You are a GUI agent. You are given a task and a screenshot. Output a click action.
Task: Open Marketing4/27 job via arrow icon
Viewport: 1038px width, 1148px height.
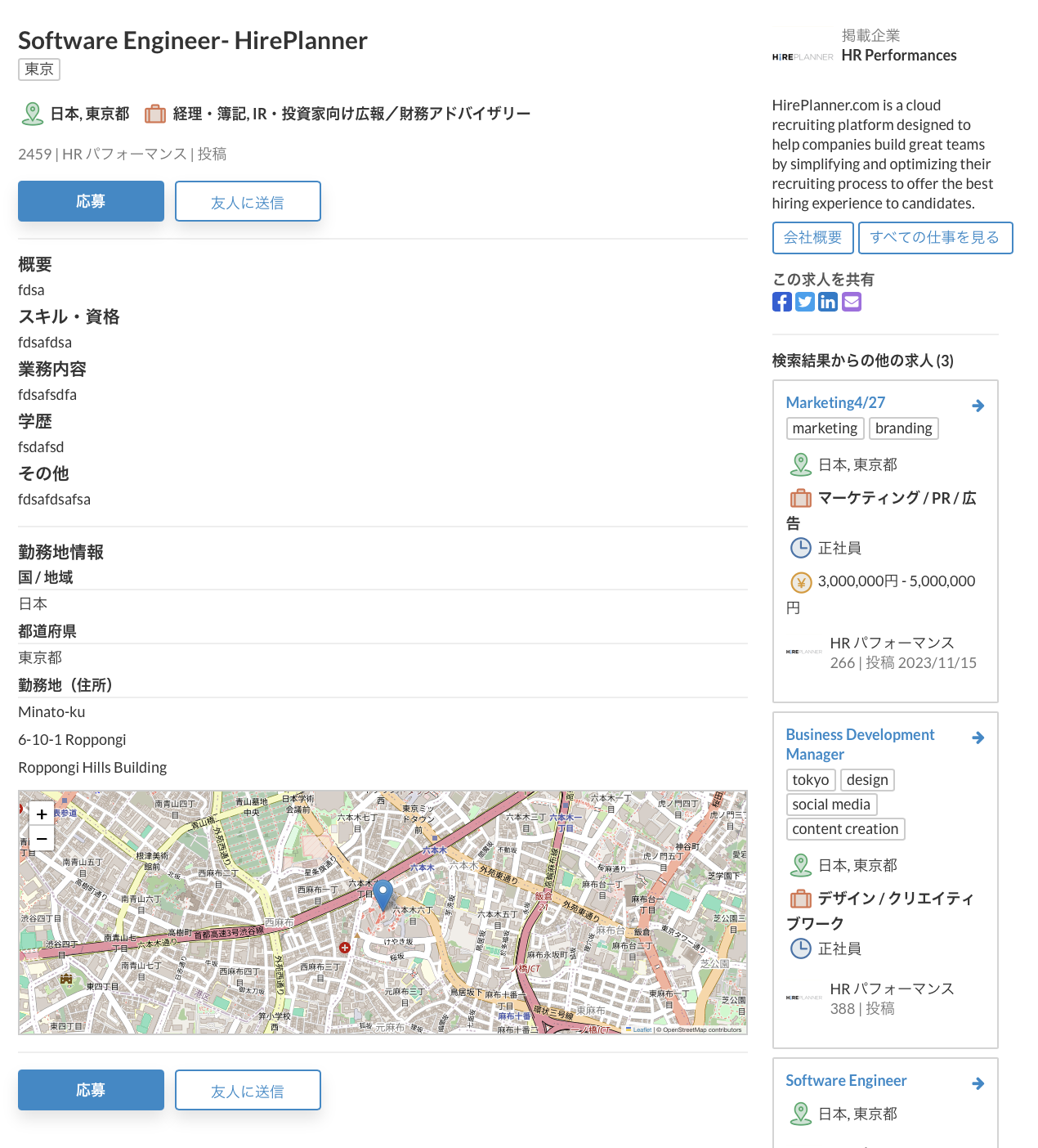click(978, 406)
